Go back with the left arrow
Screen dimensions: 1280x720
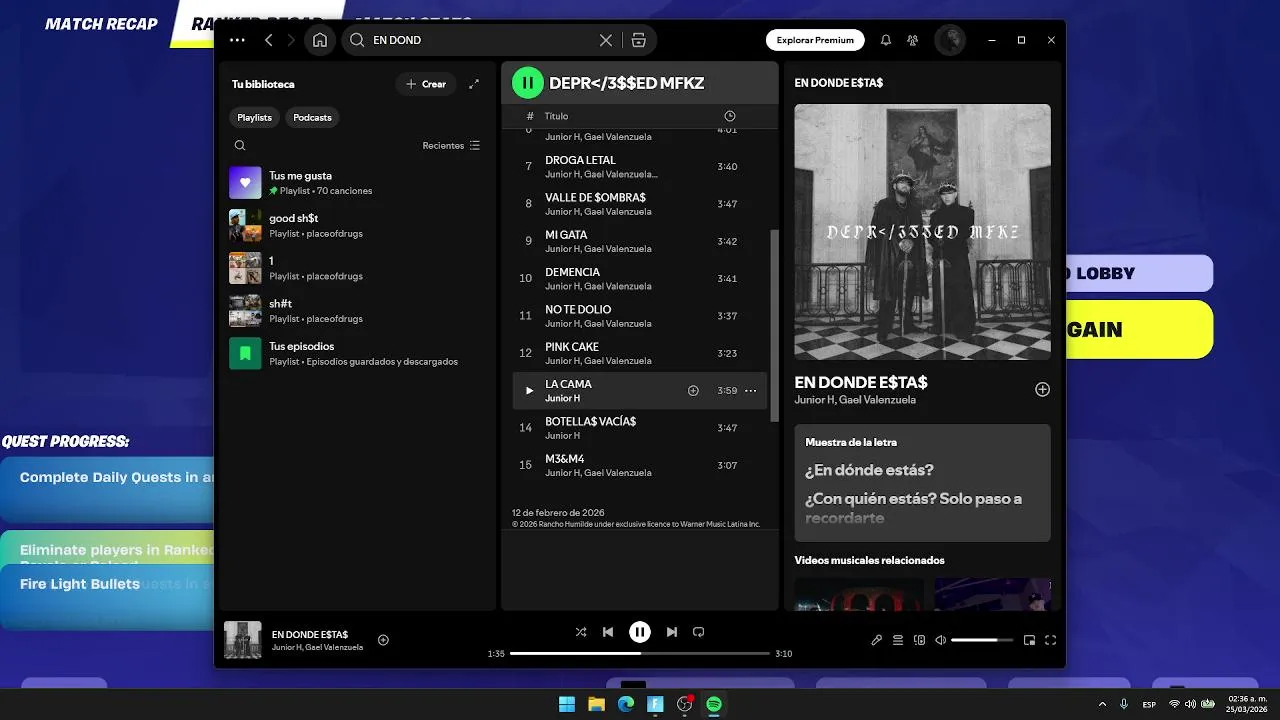(x=268, y=40)
